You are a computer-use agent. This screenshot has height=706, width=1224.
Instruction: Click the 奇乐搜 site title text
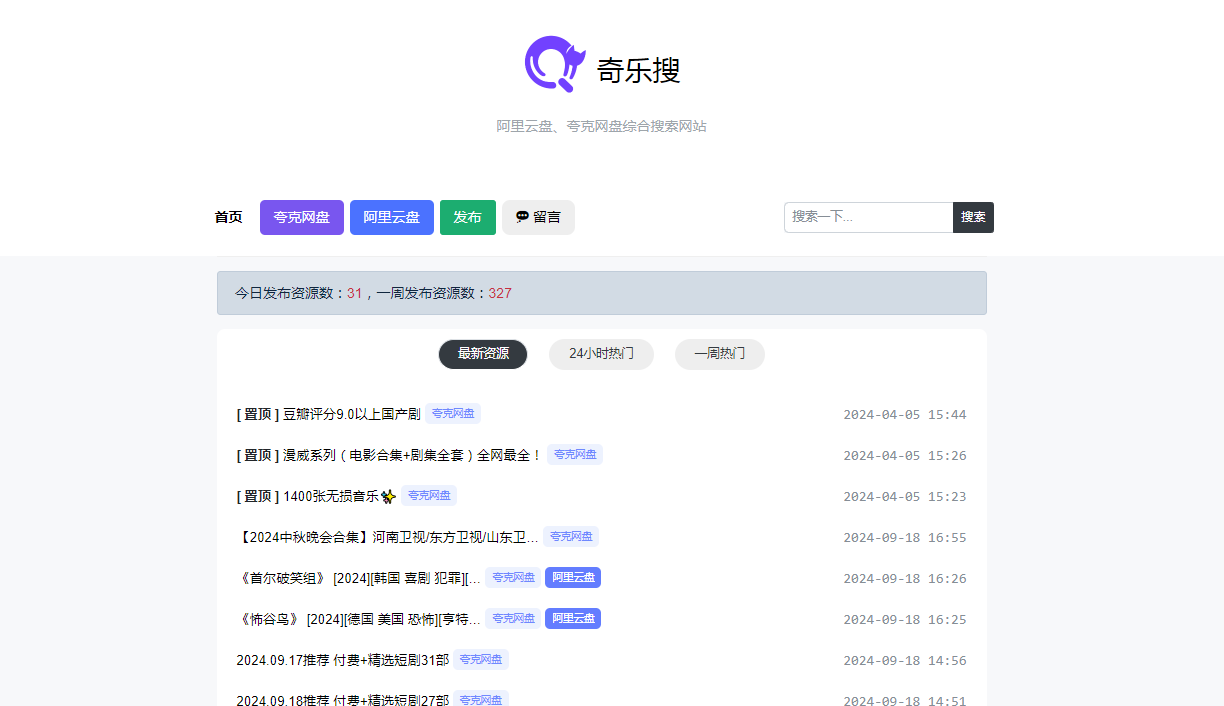[x=639, y=70]
